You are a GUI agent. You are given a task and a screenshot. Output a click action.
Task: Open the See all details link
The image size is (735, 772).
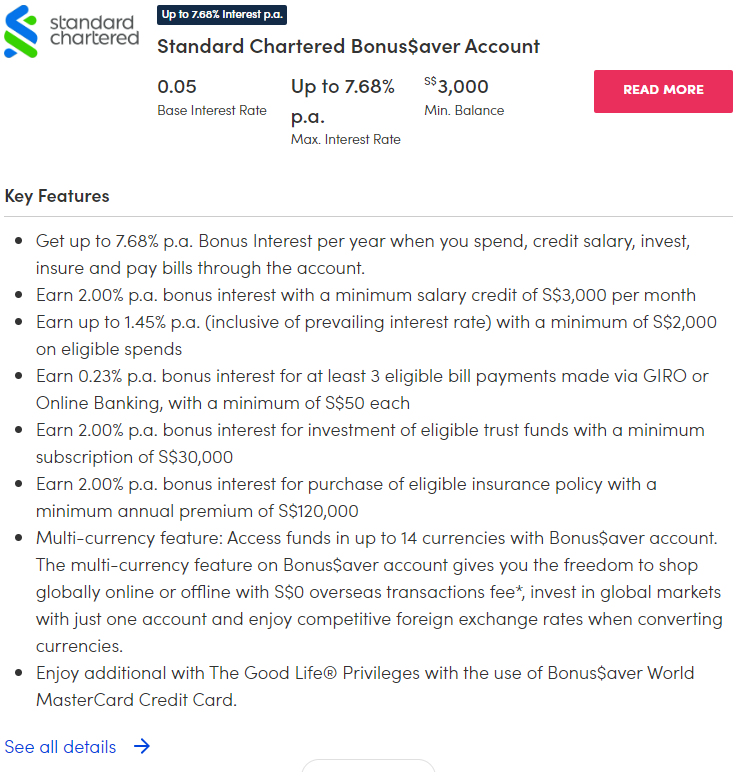click(x=61, y=747)
